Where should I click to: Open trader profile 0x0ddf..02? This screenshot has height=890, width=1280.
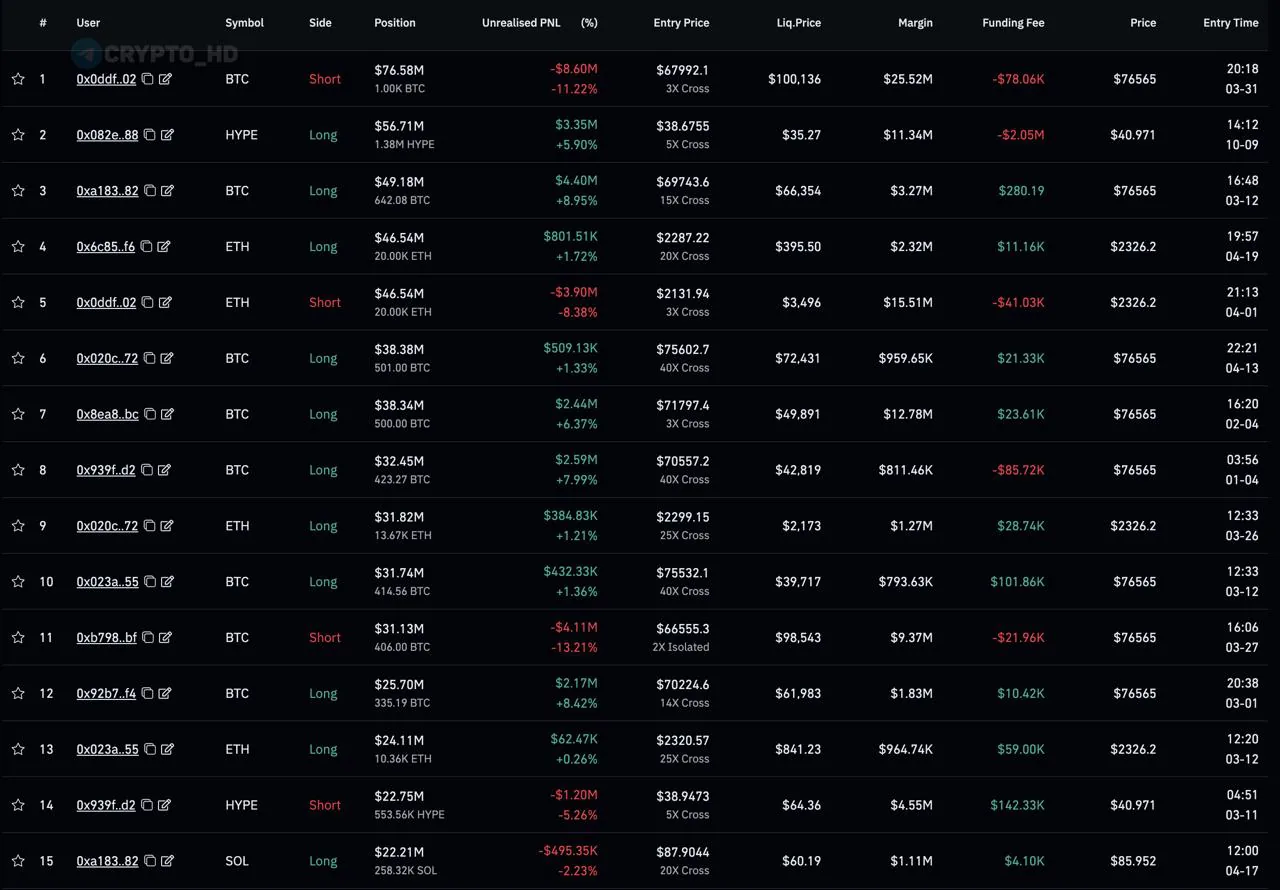point(105,79)
